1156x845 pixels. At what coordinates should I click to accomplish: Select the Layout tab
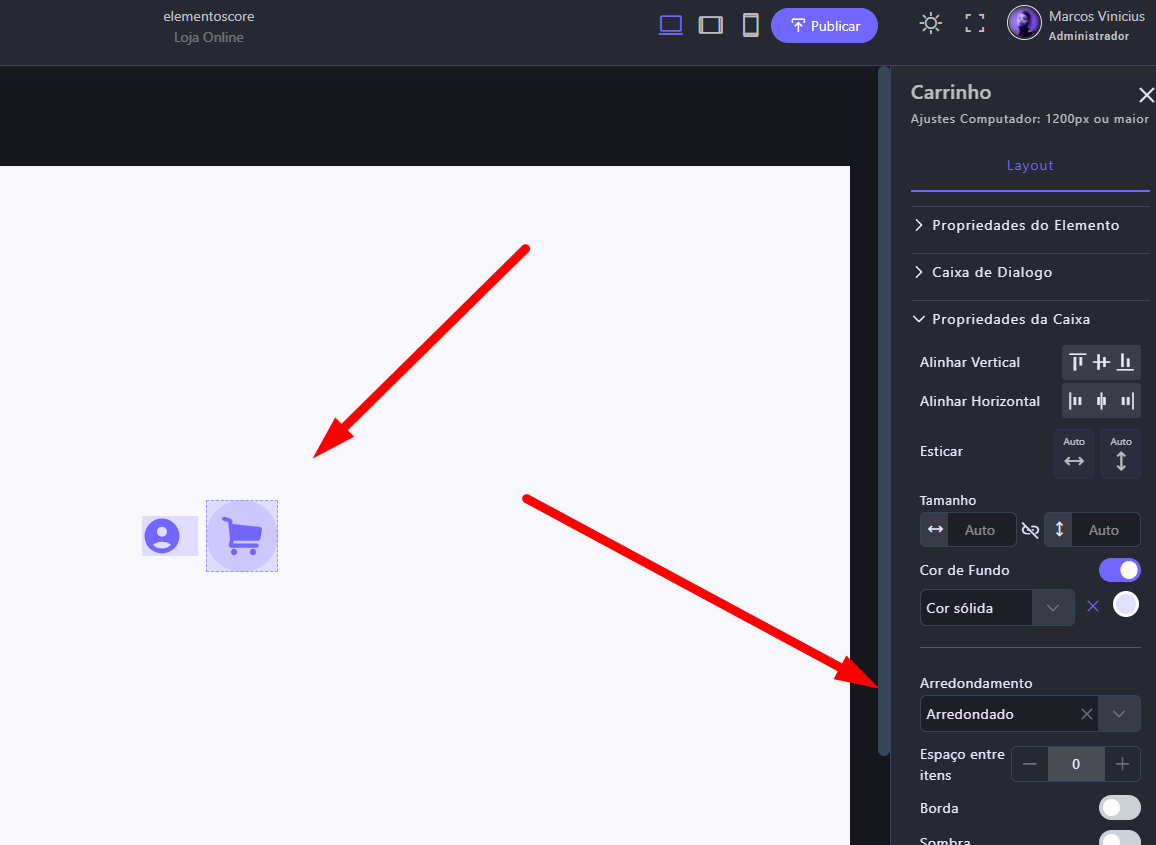tap(1030, 165)
